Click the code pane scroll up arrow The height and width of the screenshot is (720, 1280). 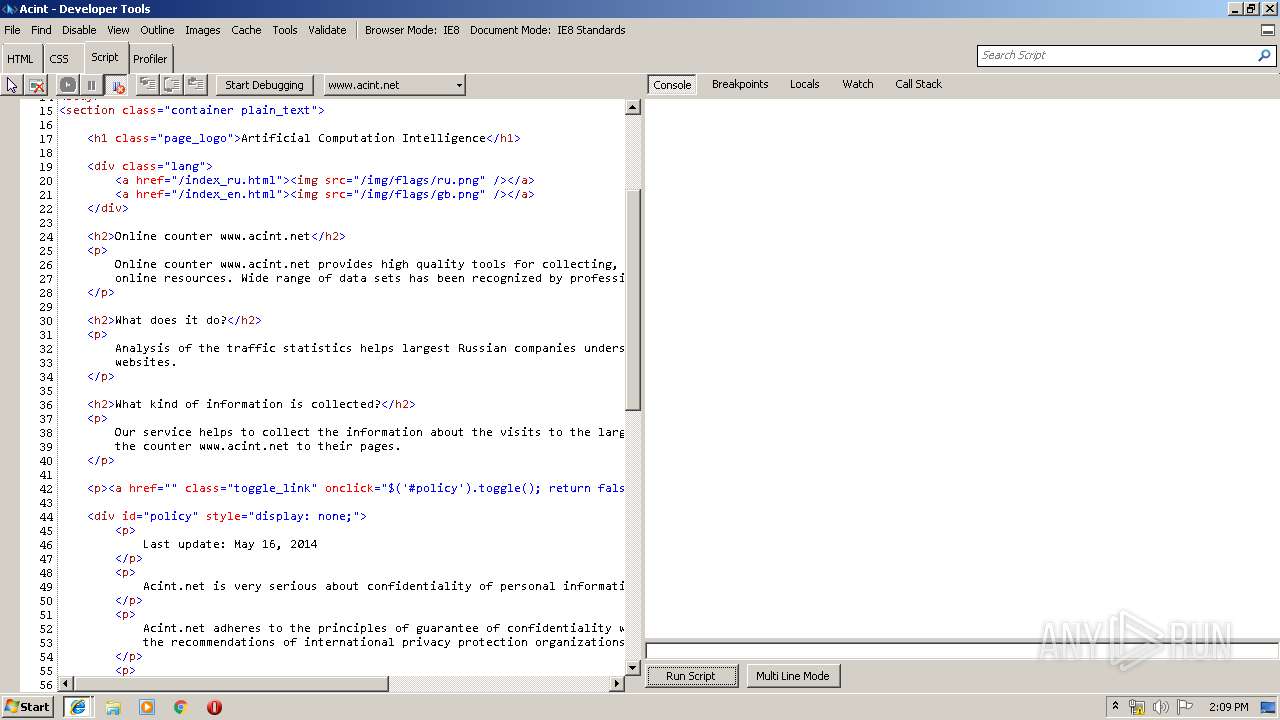(x=633, y=107)
